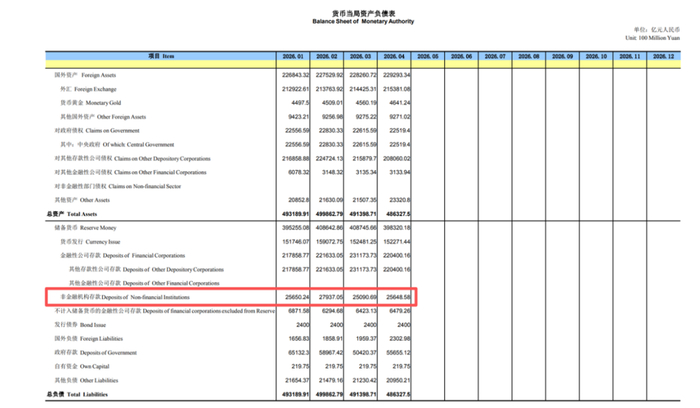Select Foreign Assets value 226843.32
The image size is (700, 408).
(295, 75)
